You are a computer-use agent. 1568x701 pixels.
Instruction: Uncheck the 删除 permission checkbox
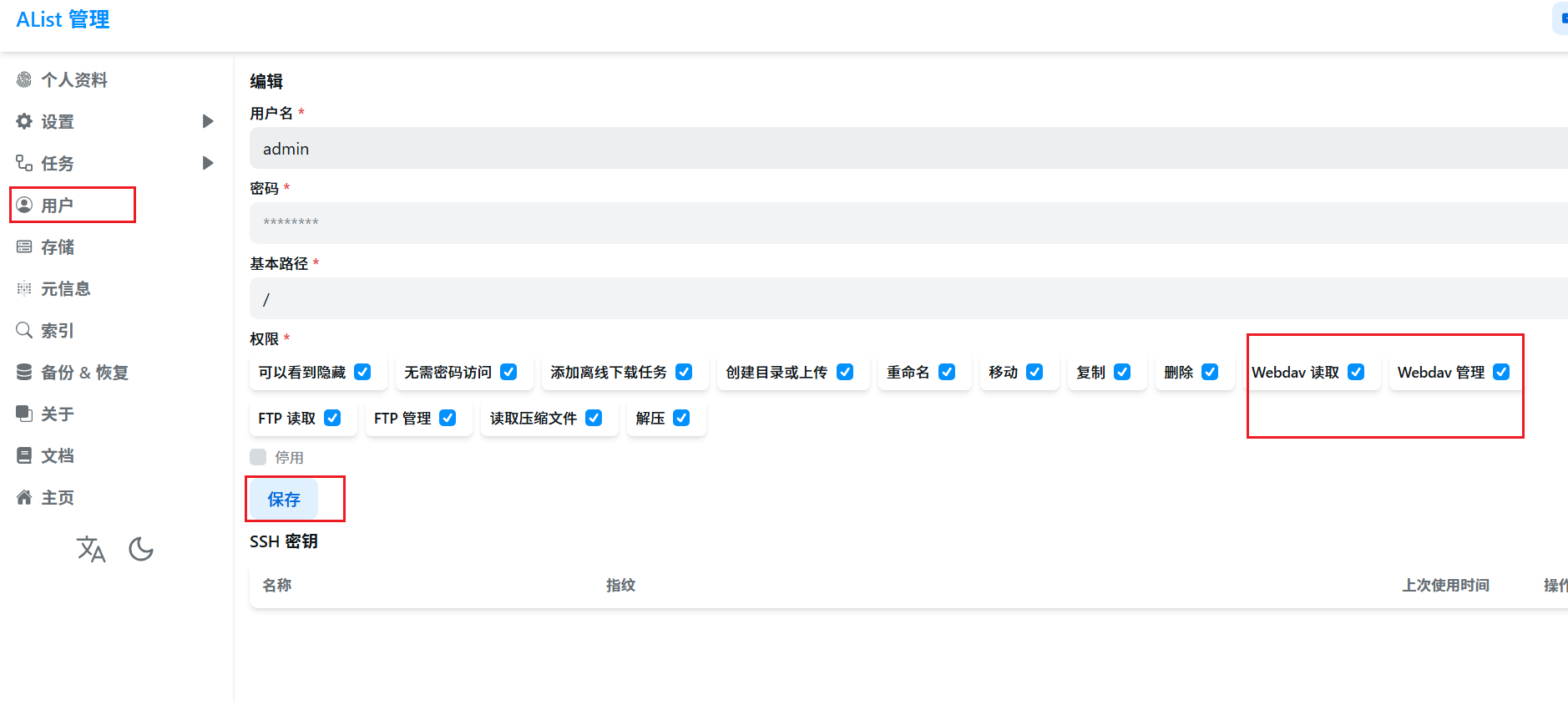[1210, 372]
